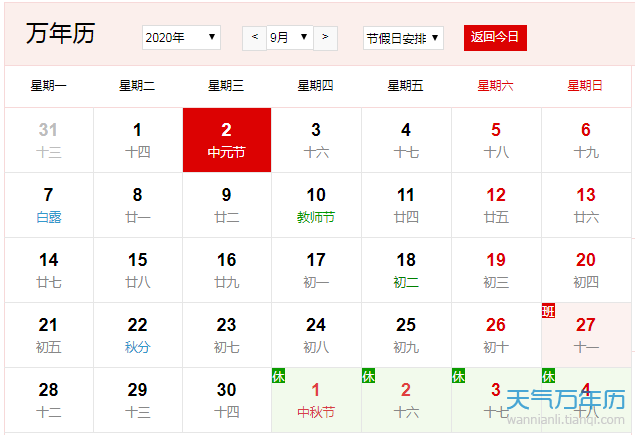Select September 4 十七
The height and width of the screenshot is (435, 635).
406,140
